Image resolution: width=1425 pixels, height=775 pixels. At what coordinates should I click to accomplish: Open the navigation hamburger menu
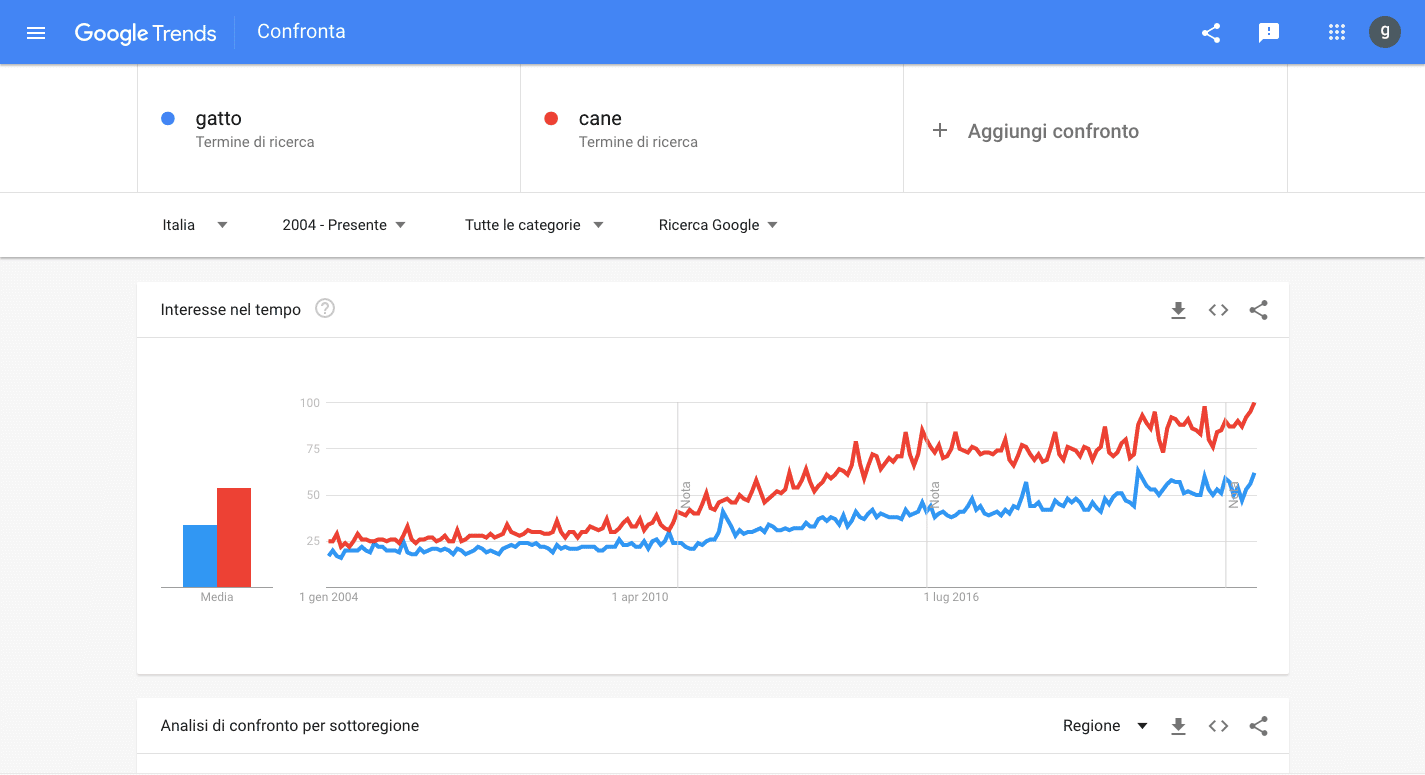coord(36,32)
